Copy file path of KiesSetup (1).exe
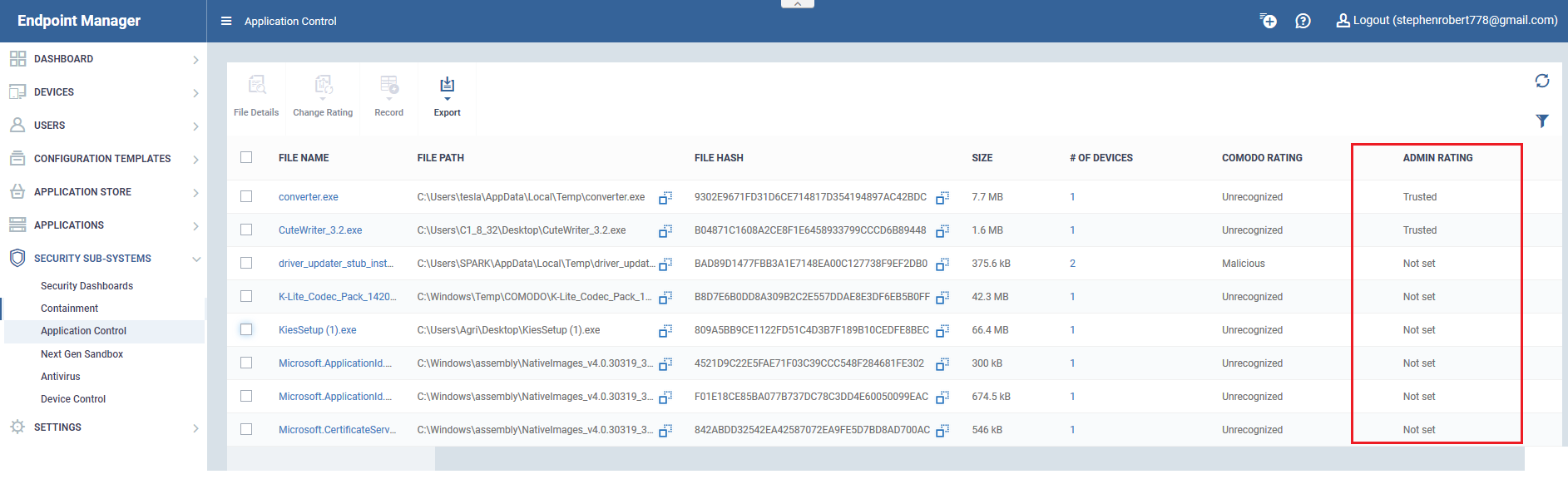The image size is (1568, 489). [665, 331]
